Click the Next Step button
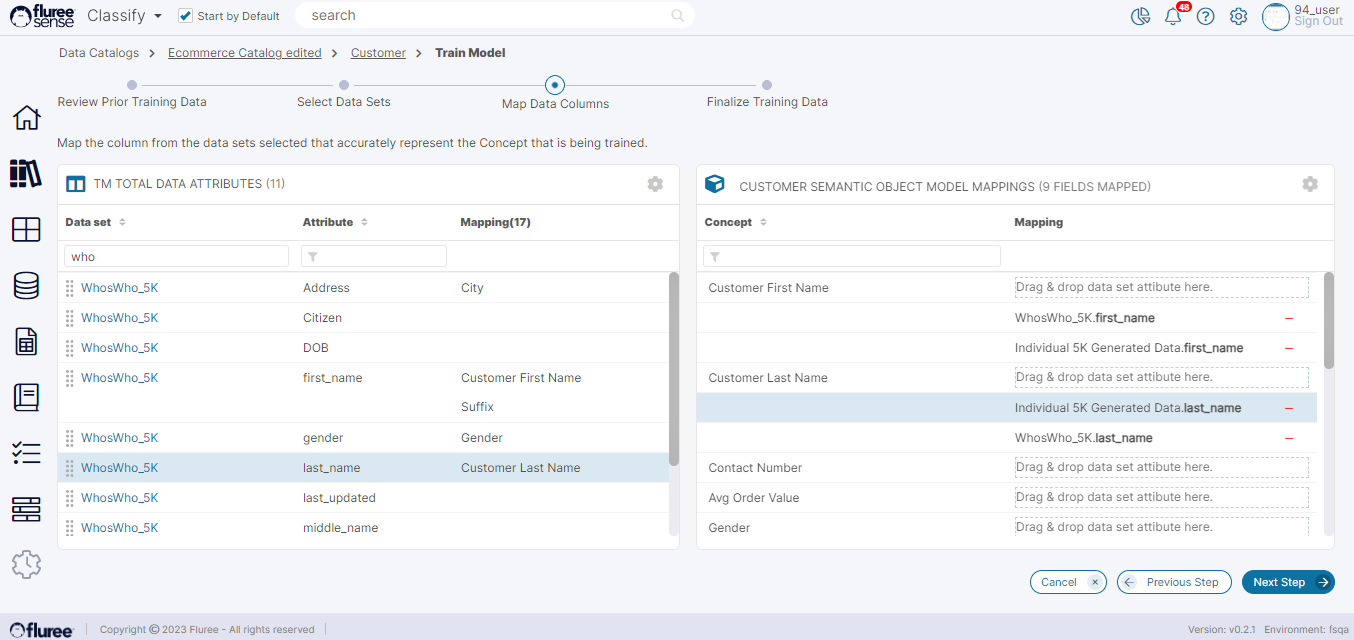This screenshot has height=640, width=1354. click(1287, 582)
